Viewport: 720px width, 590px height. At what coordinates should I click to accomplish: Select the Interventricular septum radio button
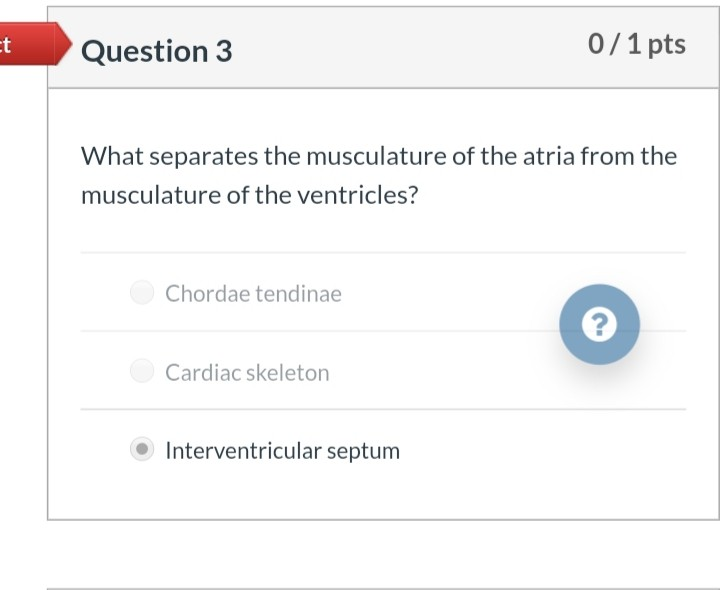[142, 449]
